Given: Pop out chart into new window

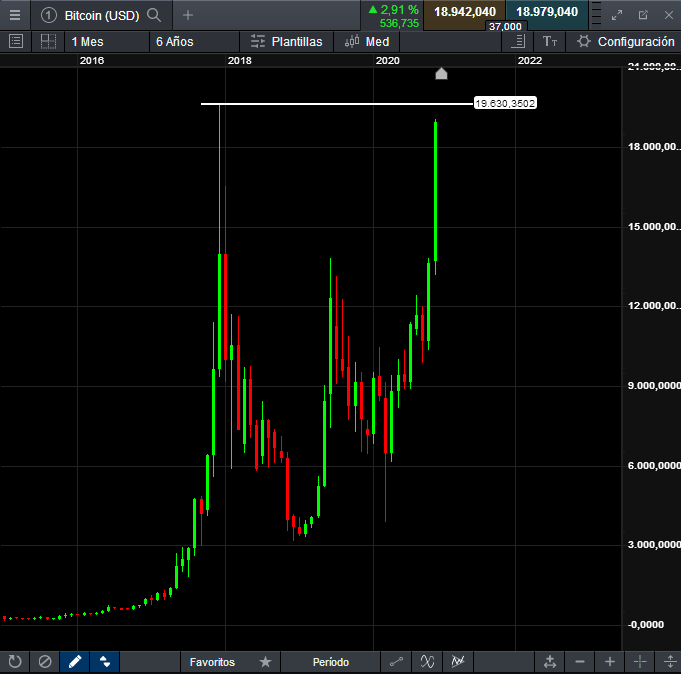Looking at the screenshot, I should tap(643, 15).
